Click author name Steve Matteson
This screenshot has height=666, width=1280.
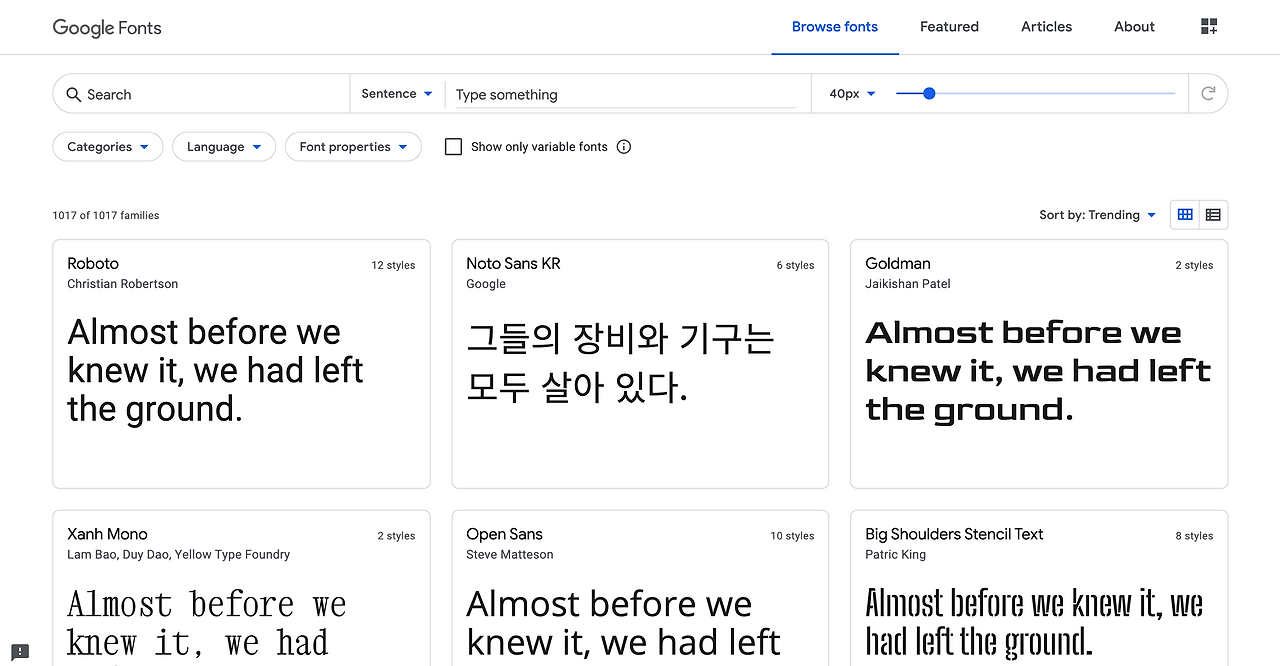pos(509,554)
